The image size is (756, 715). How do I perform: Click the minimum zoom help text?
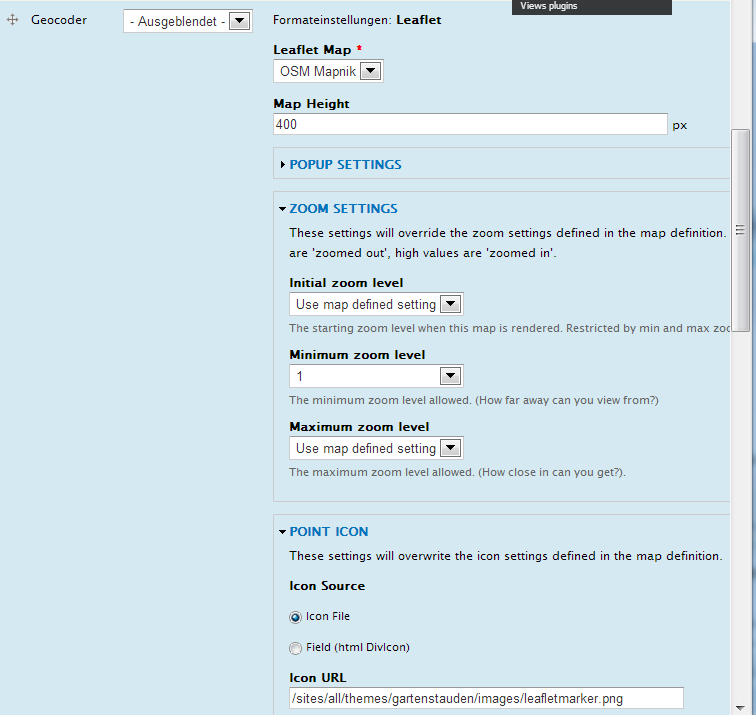tap(474, 400)
